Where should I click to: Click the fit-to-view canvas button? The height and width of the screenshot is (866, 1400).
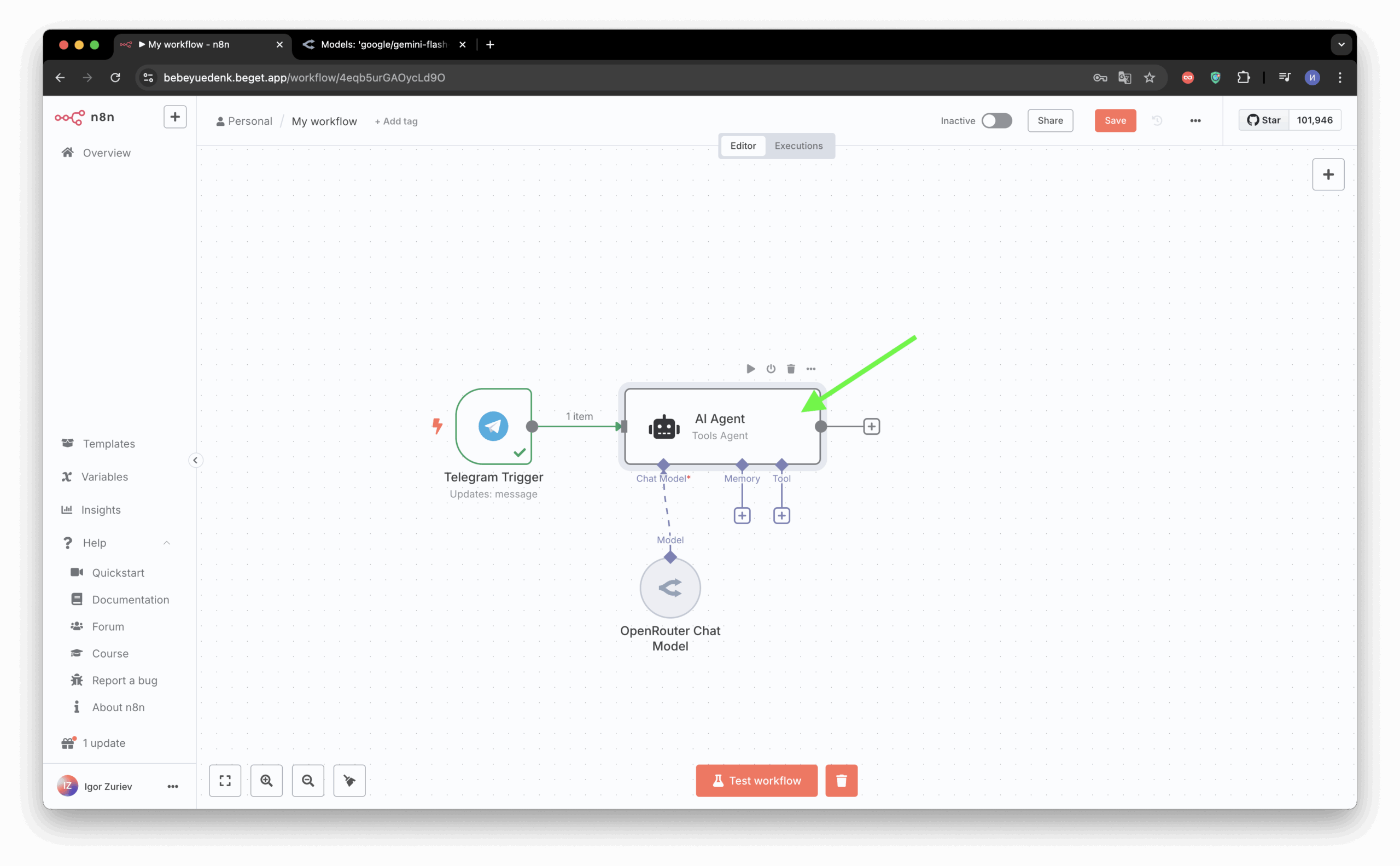pos(225,781)
